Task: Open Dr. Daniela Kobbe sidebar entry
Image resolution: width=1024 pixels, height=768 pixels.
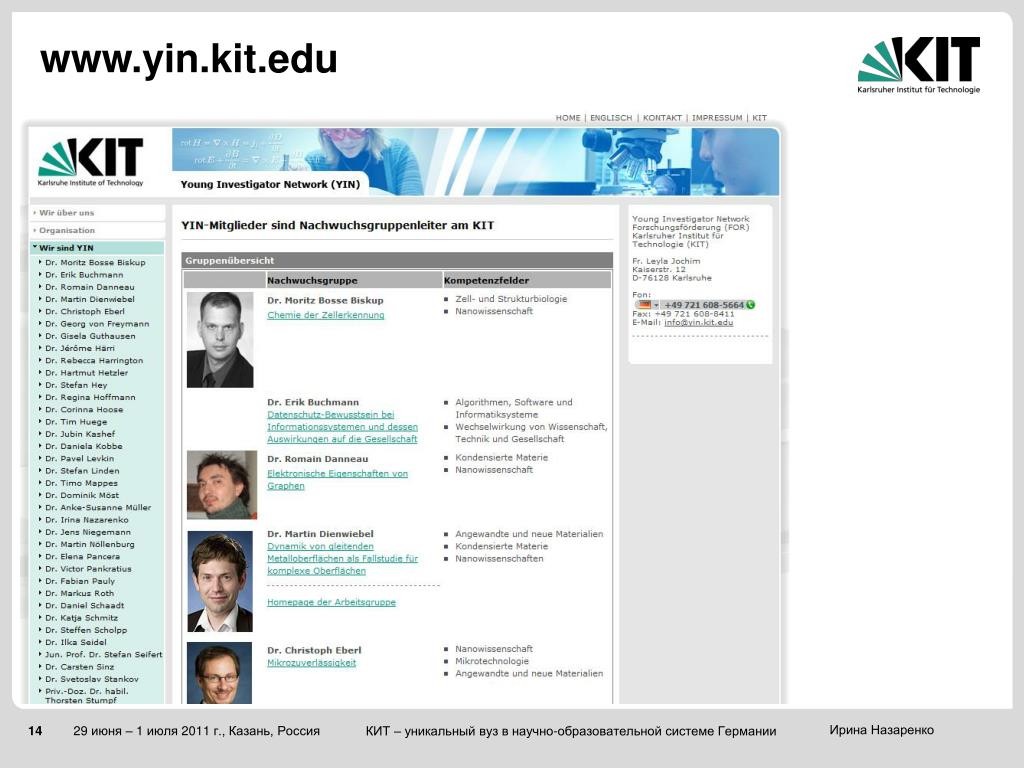Action: click(84, 446)
